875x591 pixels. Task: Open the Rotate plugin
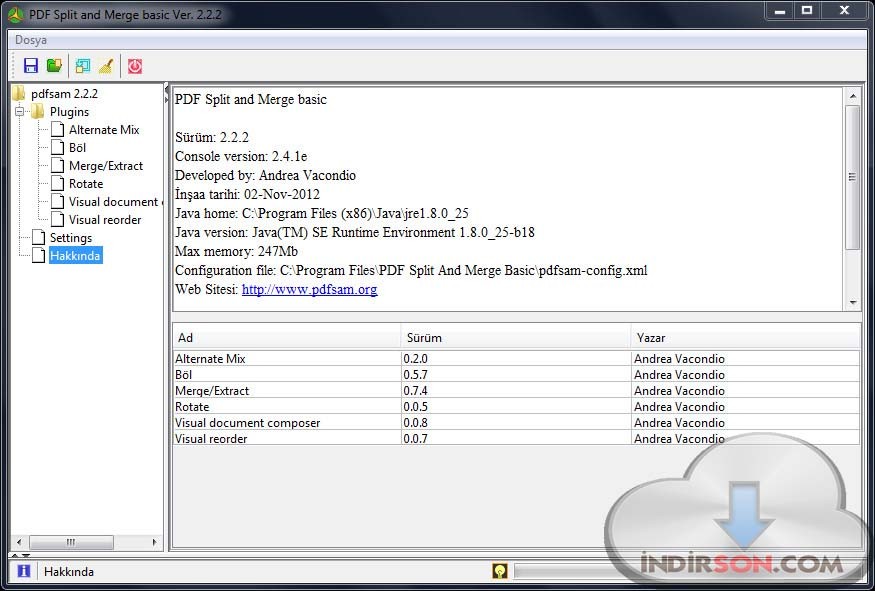pyautogui.click(x=86, y=184)
